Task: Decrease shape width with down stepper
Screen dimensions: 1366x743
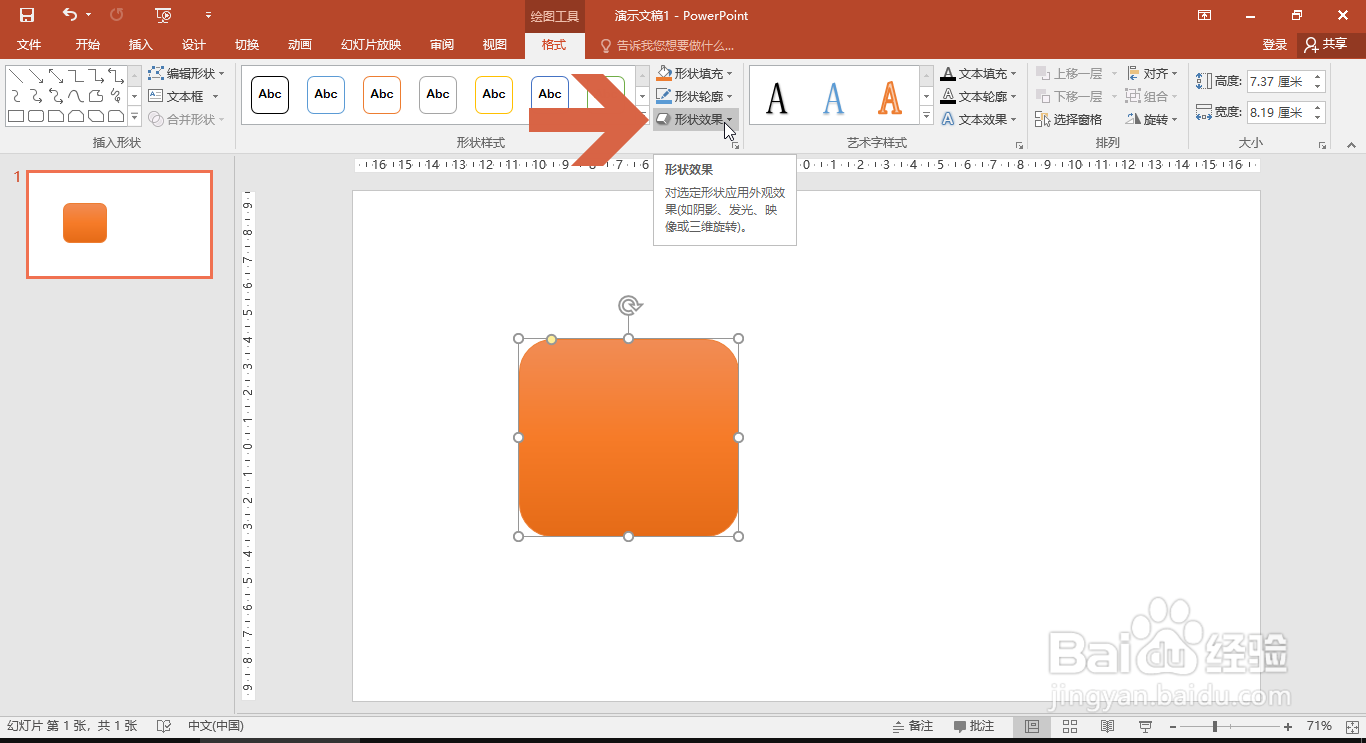Action: point(1318,118)
